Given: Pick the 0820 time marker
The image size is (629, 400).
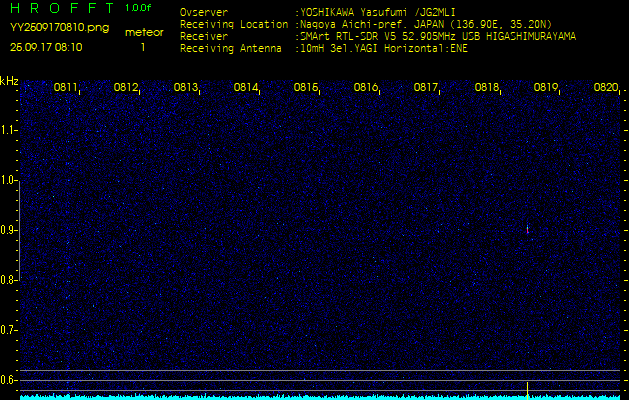Looking at the screenshot, I should click(606, 88).
